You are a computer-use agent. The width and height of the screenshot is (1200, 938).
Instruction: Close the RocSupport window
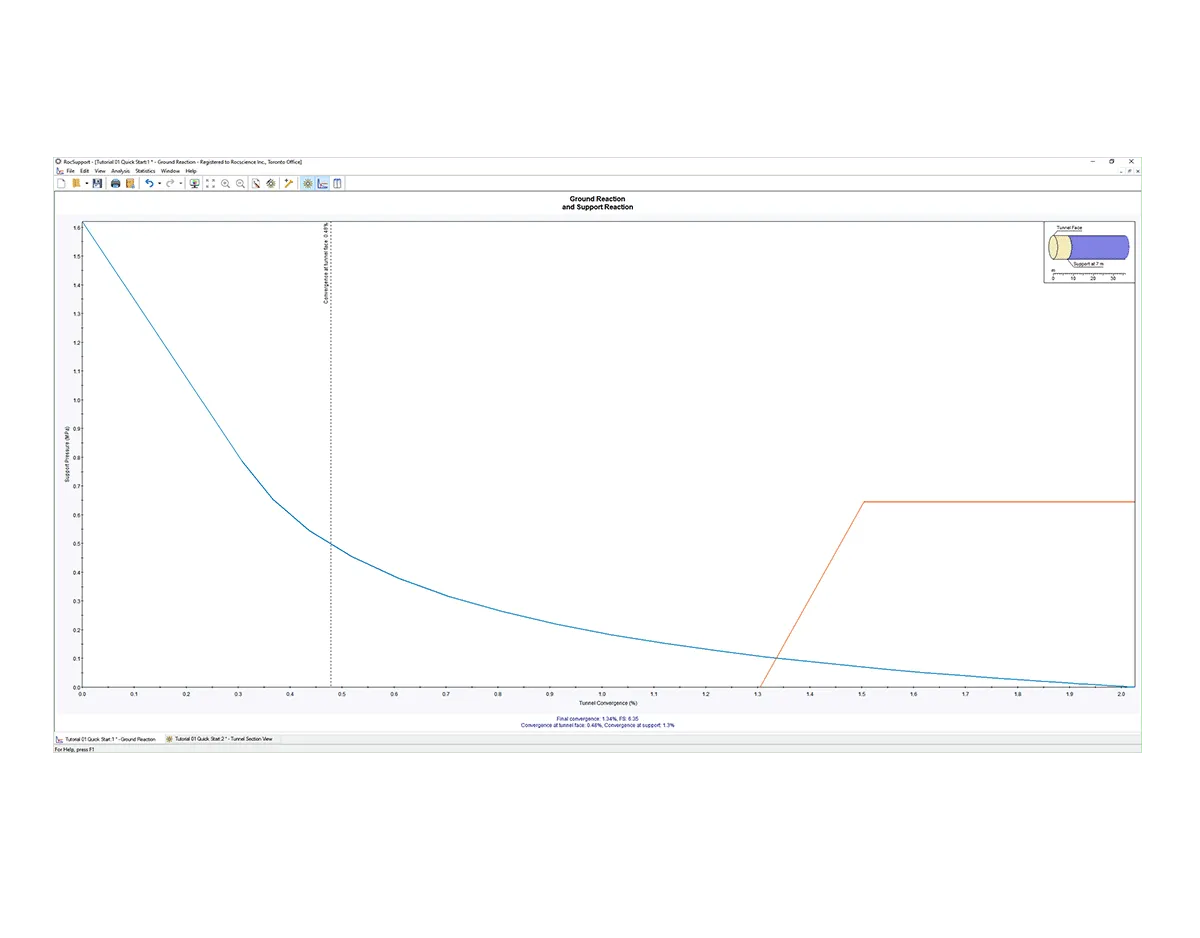(x=1131, y=161)
